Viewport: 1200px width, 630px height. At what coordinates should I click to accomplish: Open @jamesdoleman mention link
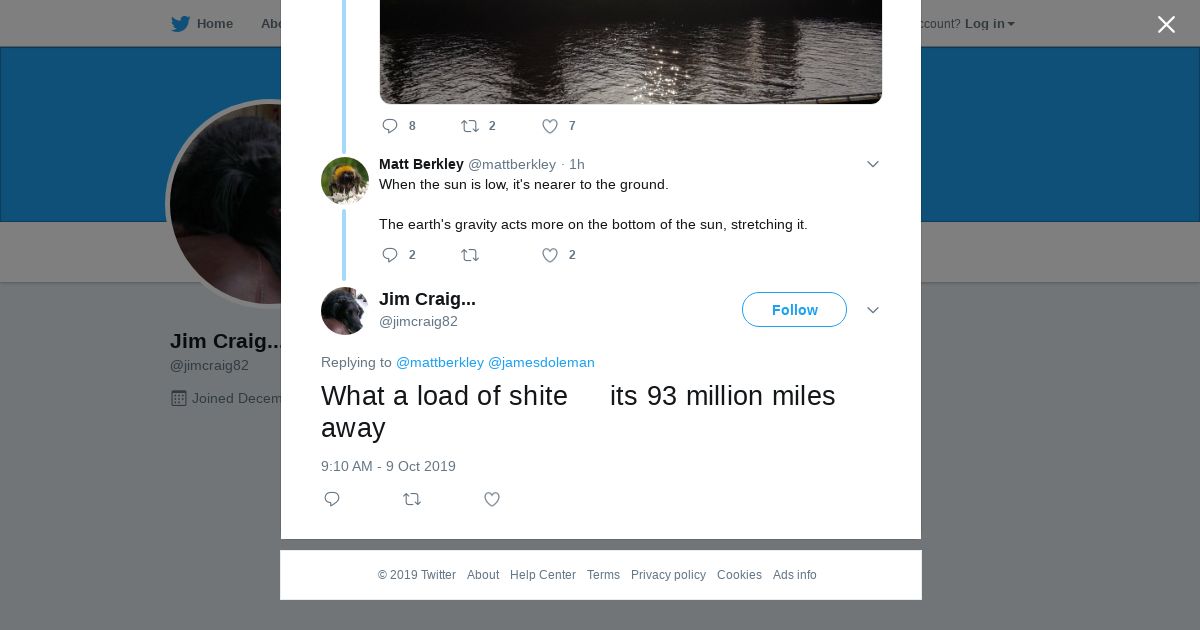point(541,362)
